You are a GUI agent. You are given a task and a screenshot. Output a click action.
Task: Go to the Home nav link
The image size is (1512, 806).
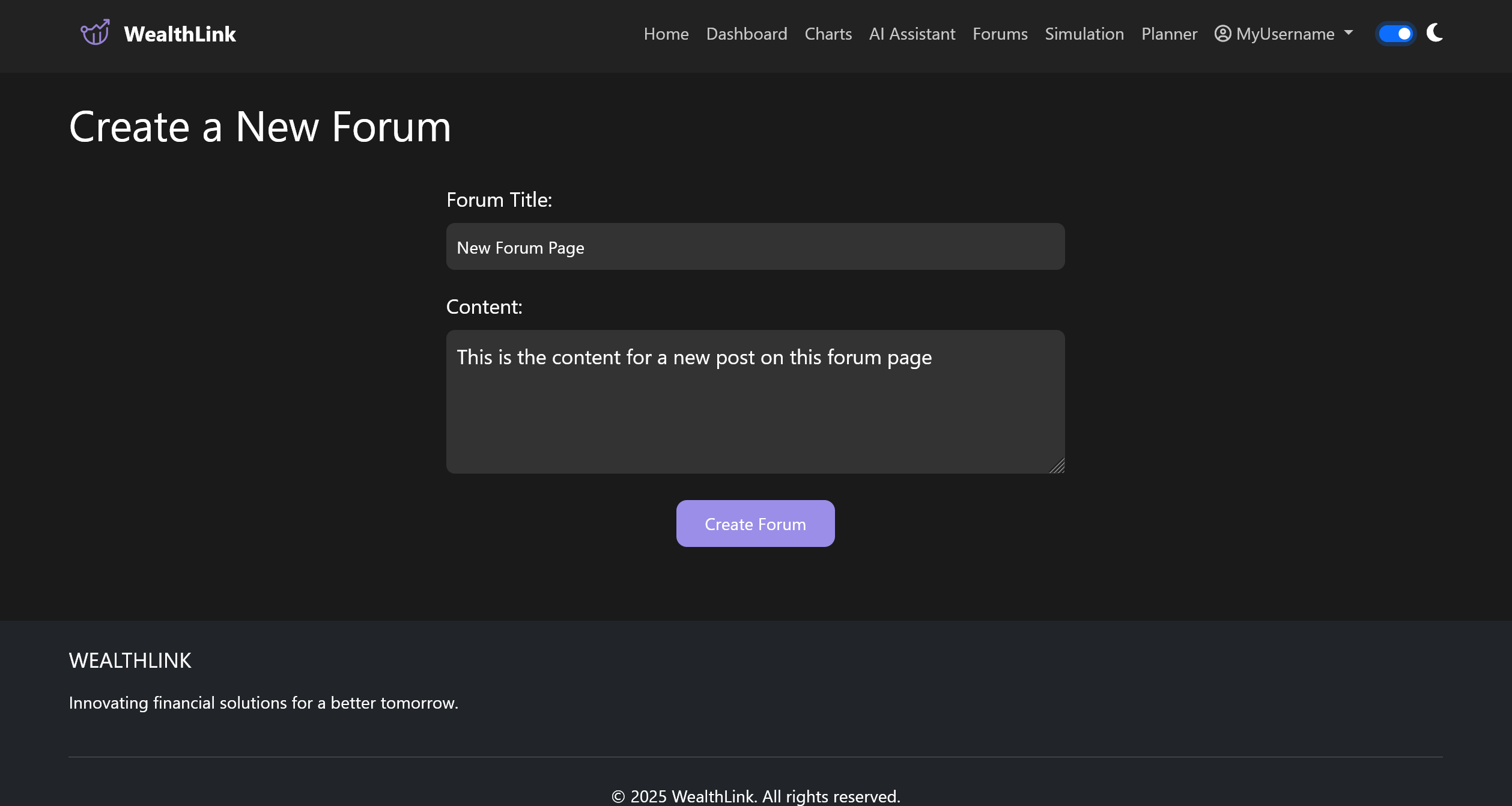point(666,34)
